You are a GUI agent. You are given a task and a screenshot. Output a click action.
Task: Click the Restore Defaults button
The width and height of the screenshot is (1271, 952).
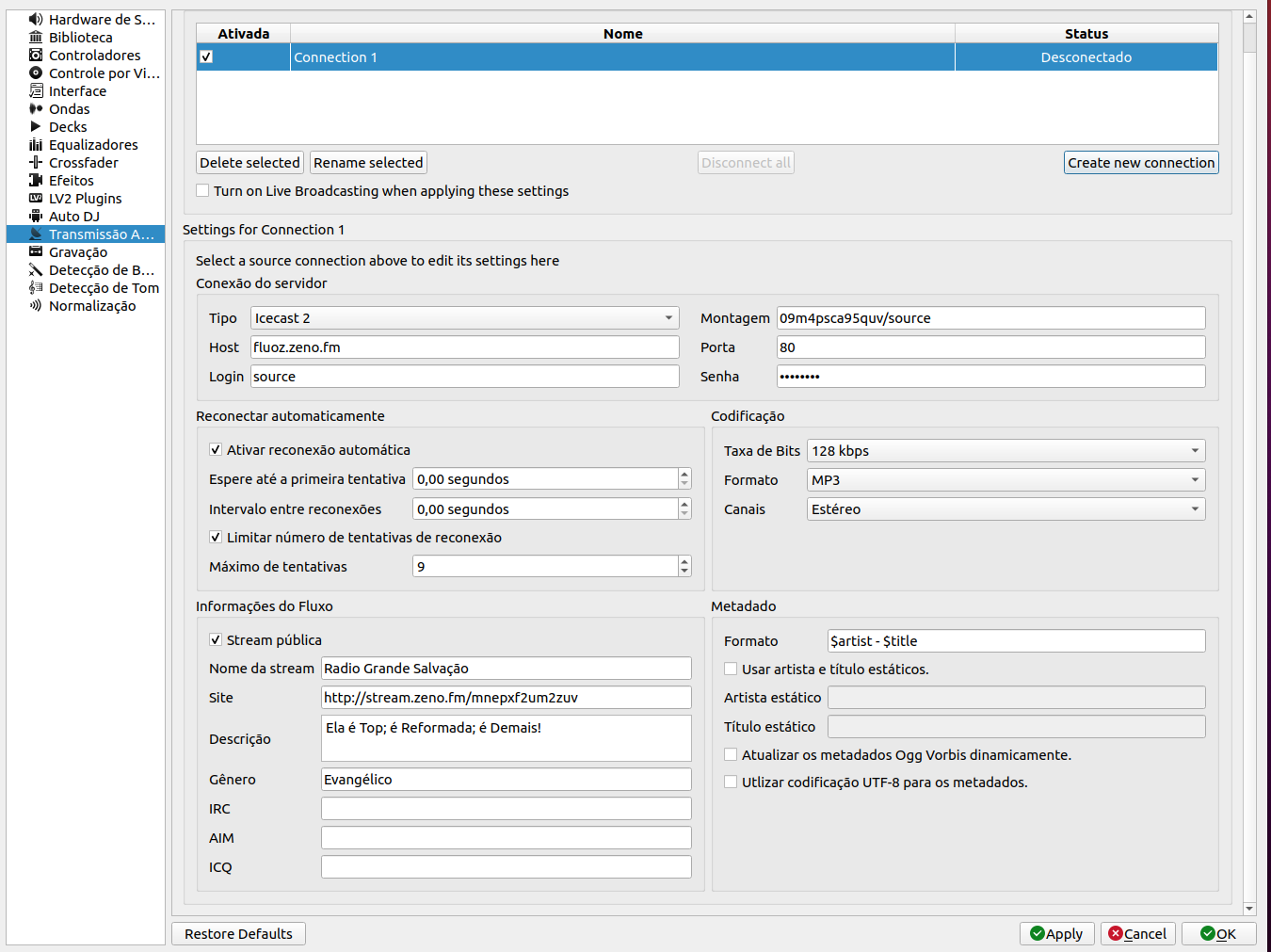point(238,934)
